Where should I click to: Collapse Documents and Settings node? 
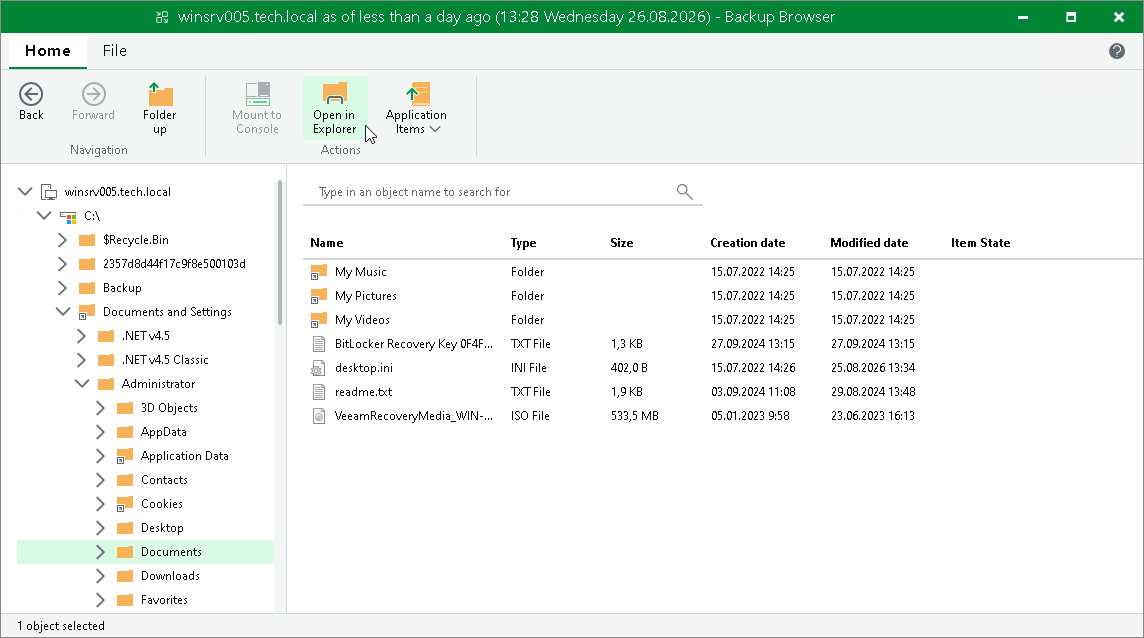pyautogui.click(x=63, y=311)
